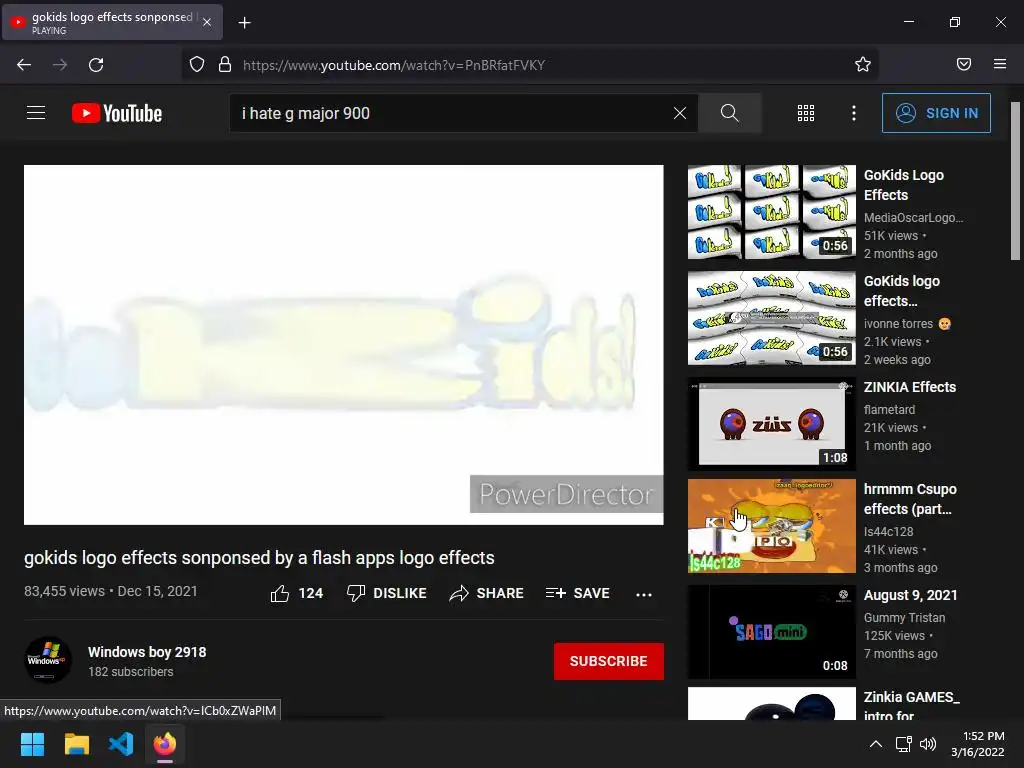Open File Explorer from the taskbar
This screenshot has width=1024, height=768.
[76, 744]
